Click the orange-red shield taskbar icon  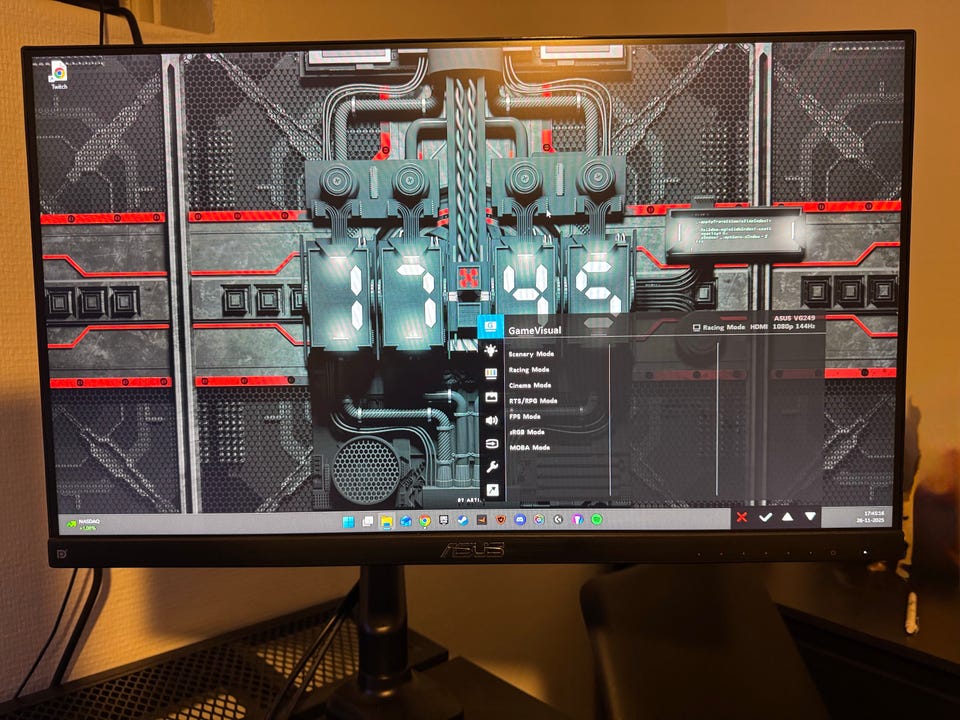point(501,520)
